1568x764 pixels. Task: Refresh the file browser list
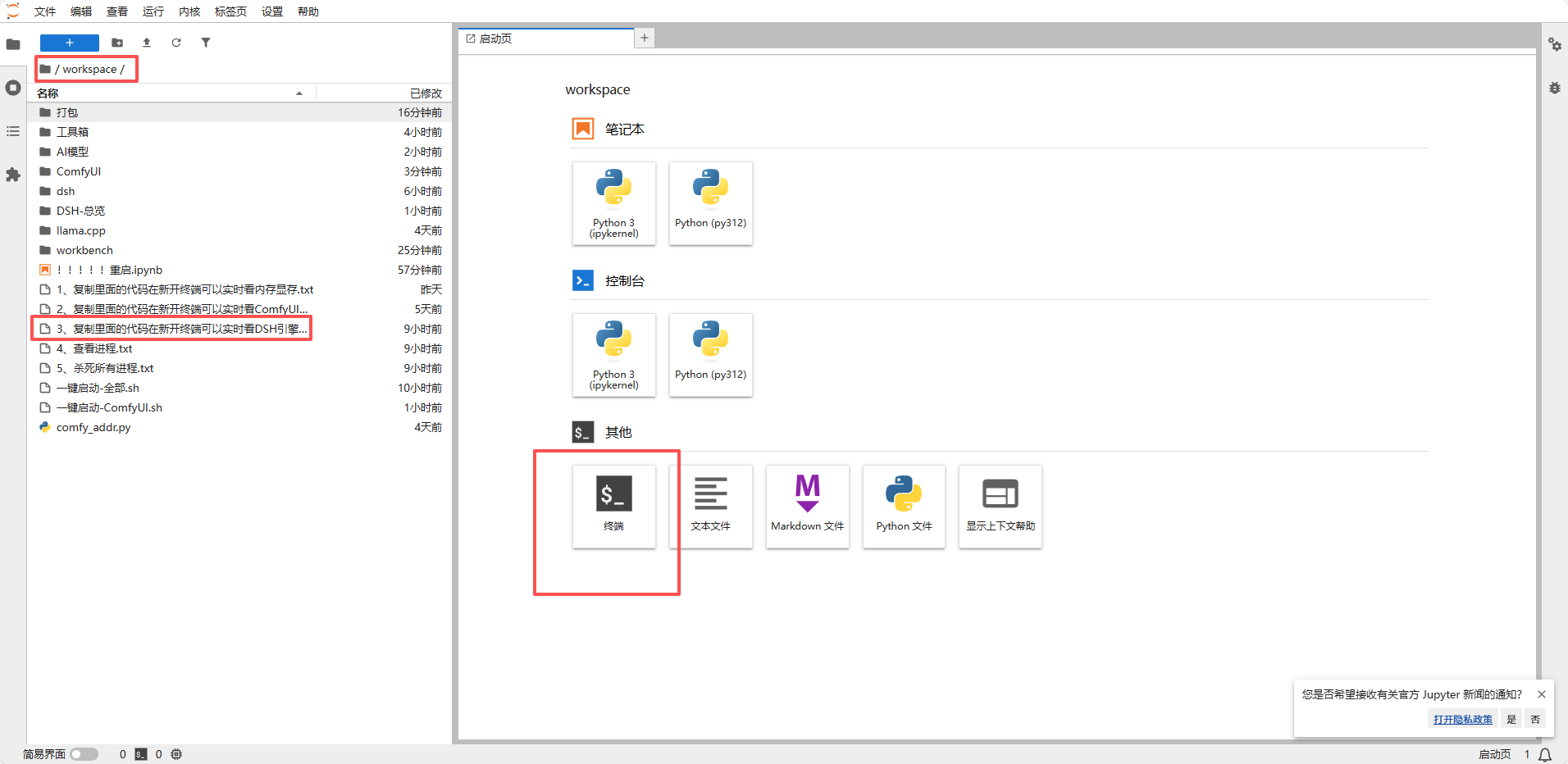pos(176,43)
